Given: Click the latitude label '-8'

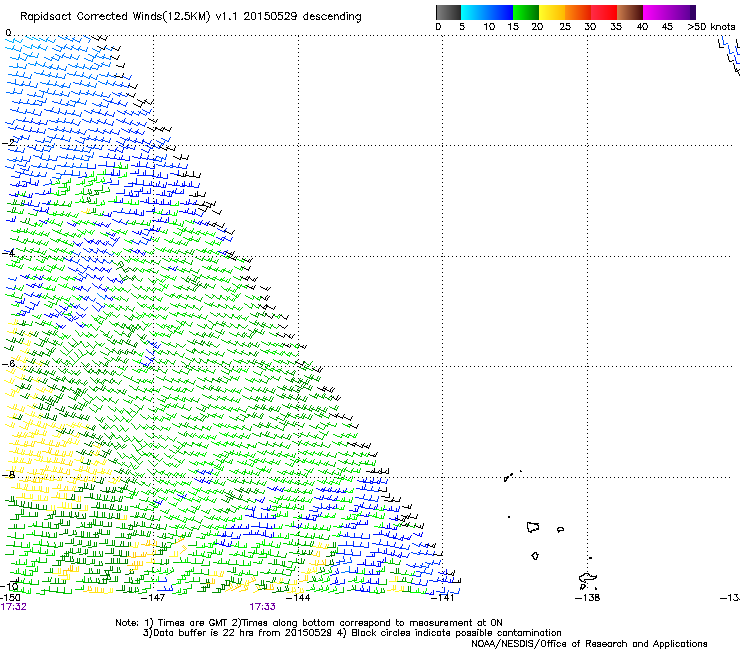Looking at the screenshot, I should pos(9,474).
